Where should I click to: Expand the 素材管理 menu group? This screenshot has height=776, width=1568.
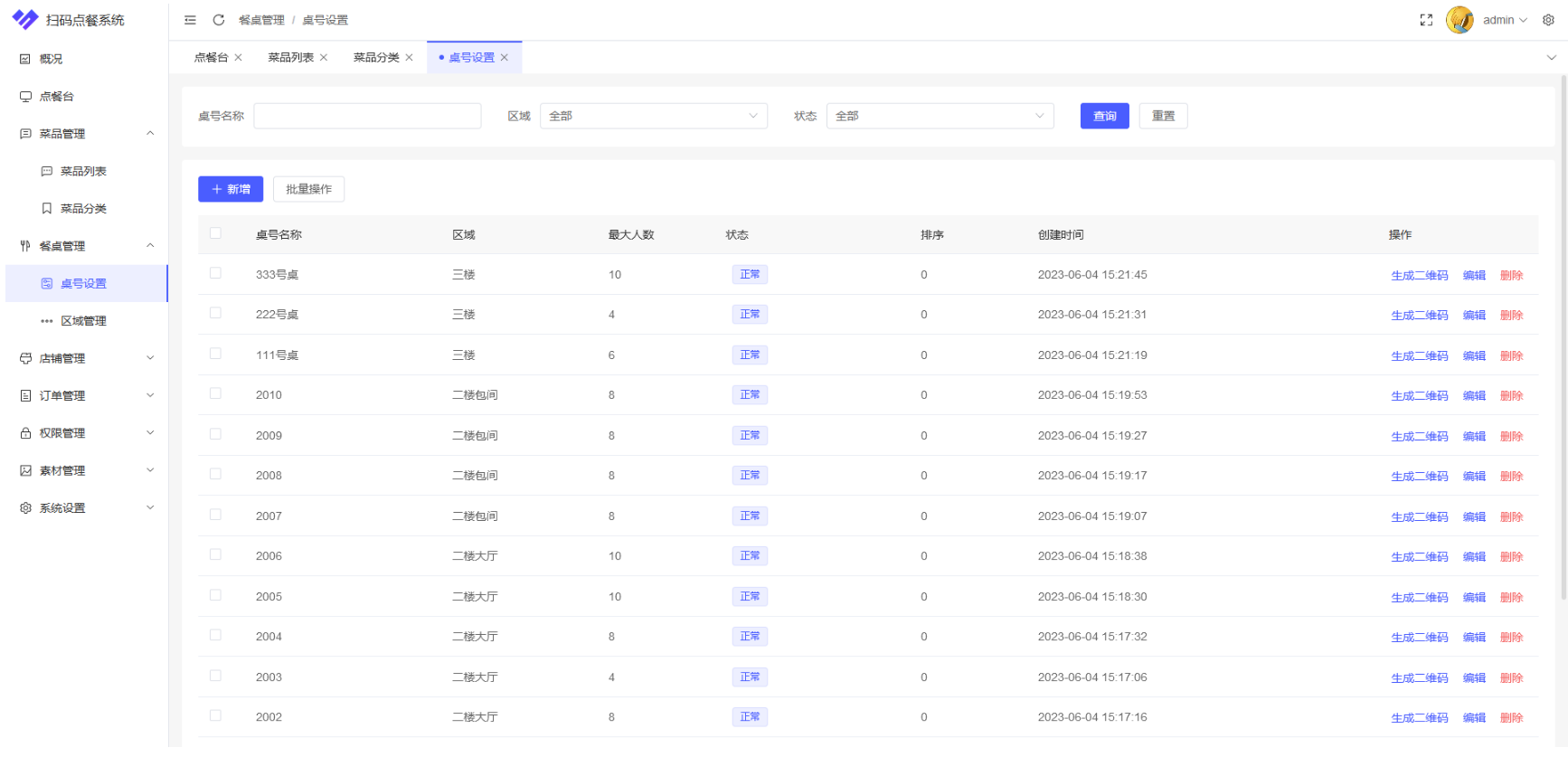pyautogui.click(x=150, y=470)
